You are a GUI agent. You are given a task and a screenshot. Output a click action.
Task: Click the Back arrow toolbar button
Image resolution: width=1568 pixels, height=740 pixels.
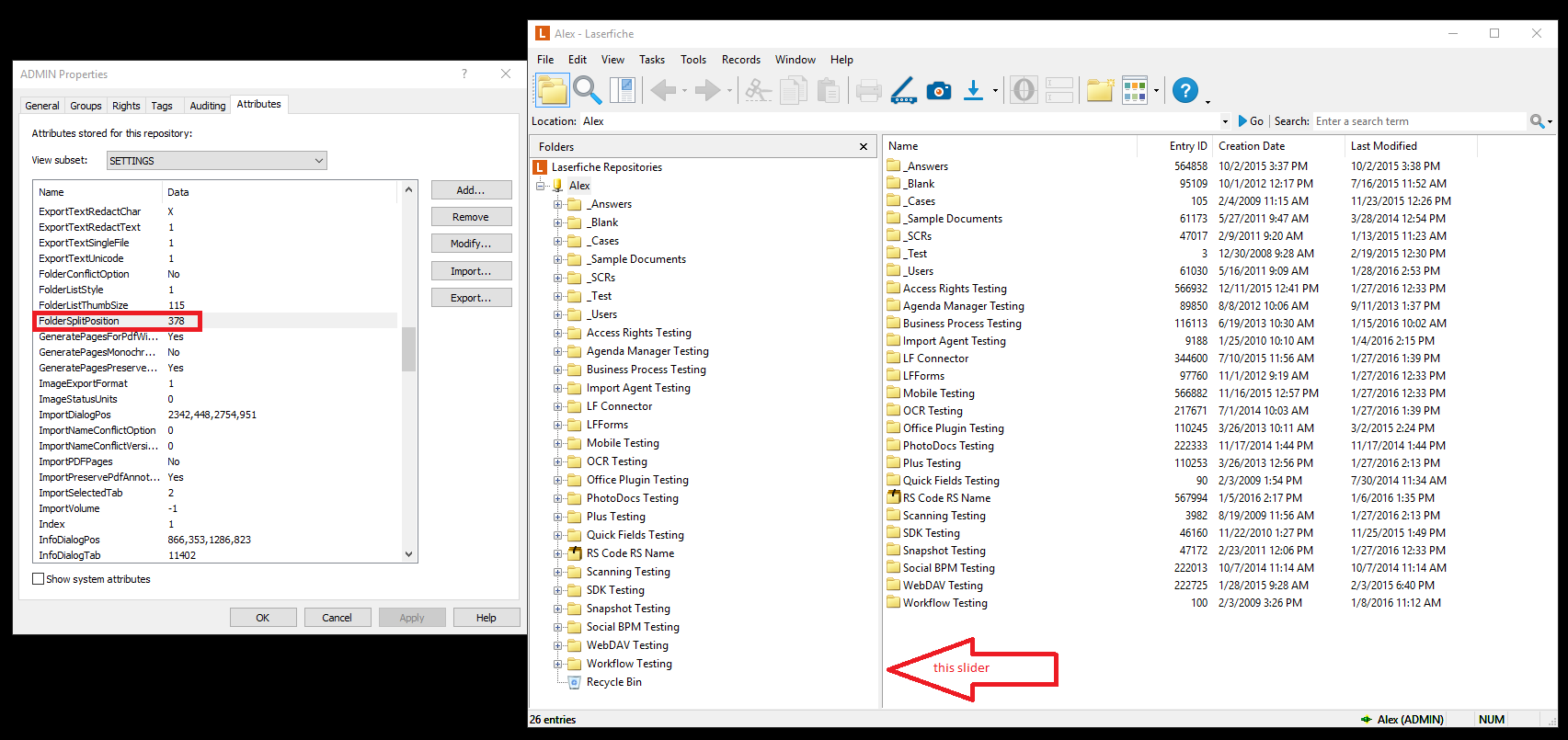[x=663, y=90]
